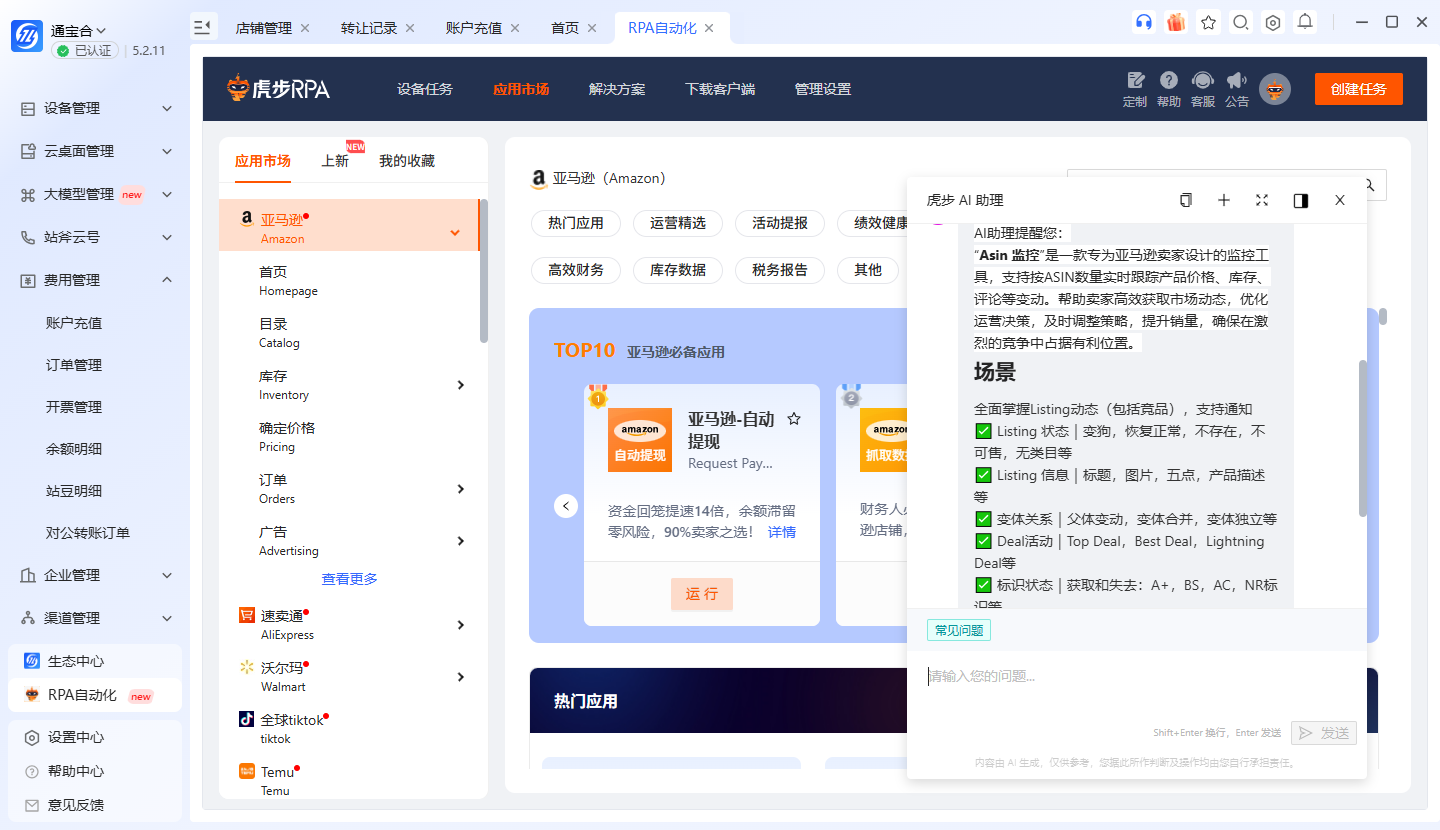Favorite 亚马逊-自动提现 with star icon
Image resolution: width=1440 pixels, height=830 pixels.
point(794,419)
